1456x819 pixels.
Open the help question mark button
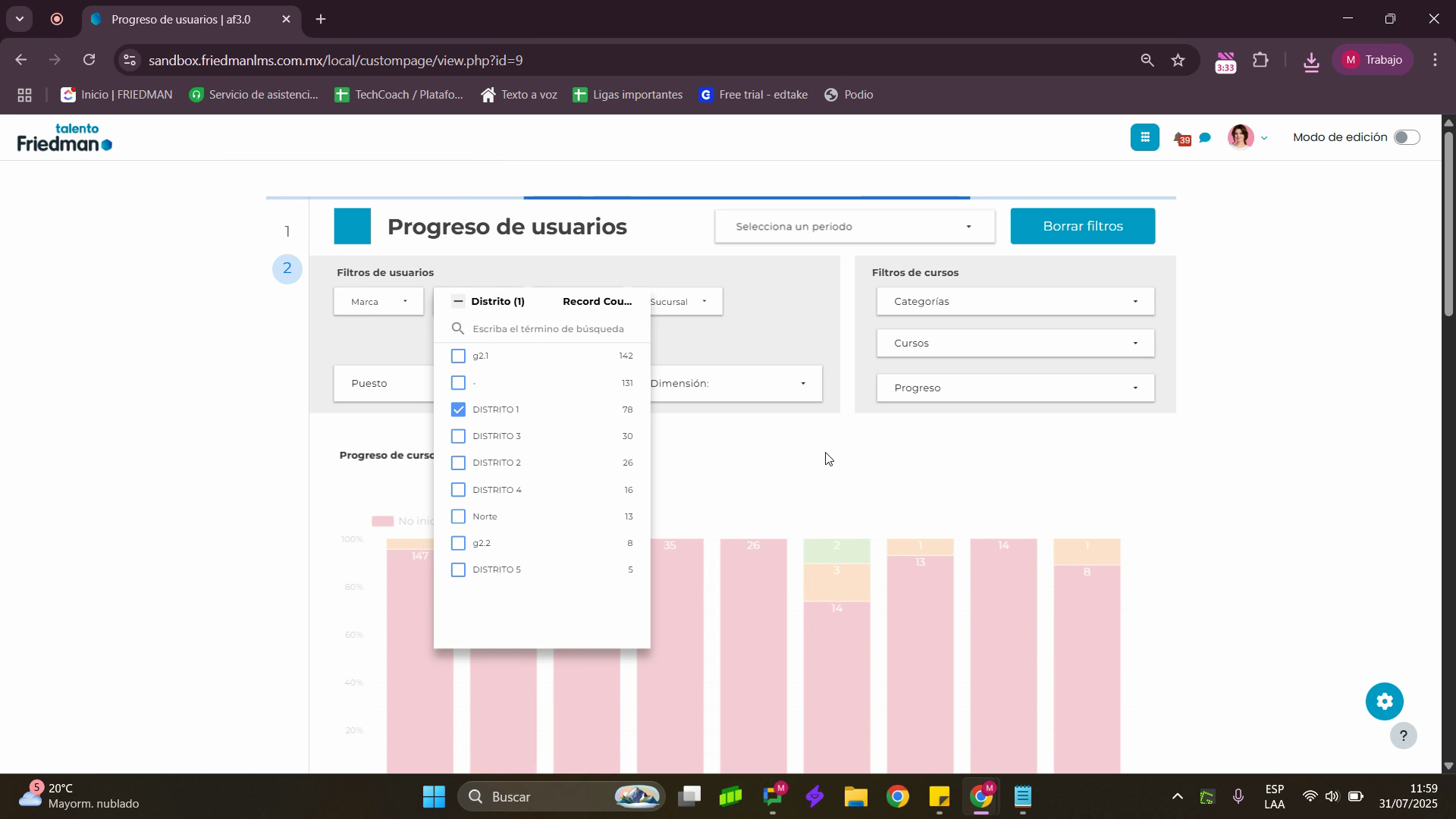pos(1403,736)
